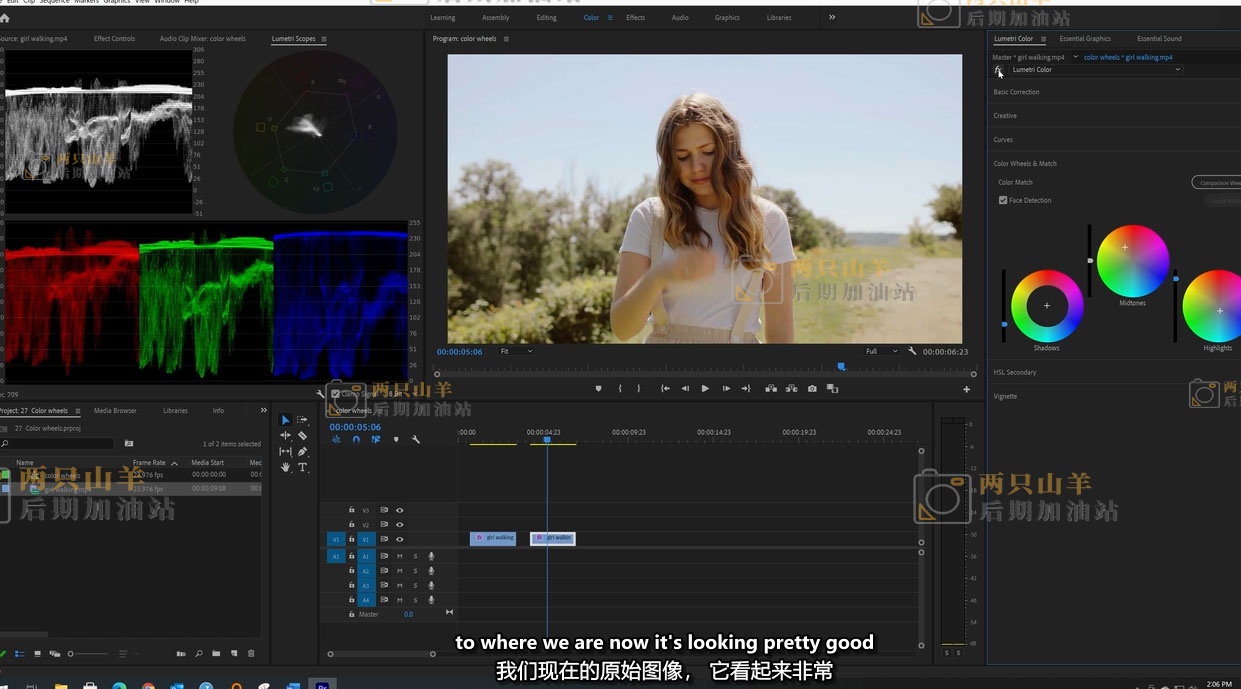Click the Comparison View button
Image resolution: width=1241 pixels, height=689 pixels.
coord(1217,183)
